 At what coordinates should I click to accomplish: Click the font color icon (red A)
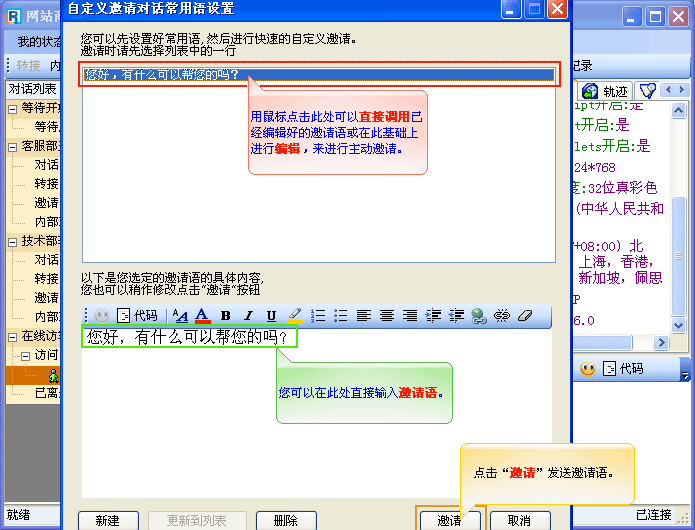point(203,316)
